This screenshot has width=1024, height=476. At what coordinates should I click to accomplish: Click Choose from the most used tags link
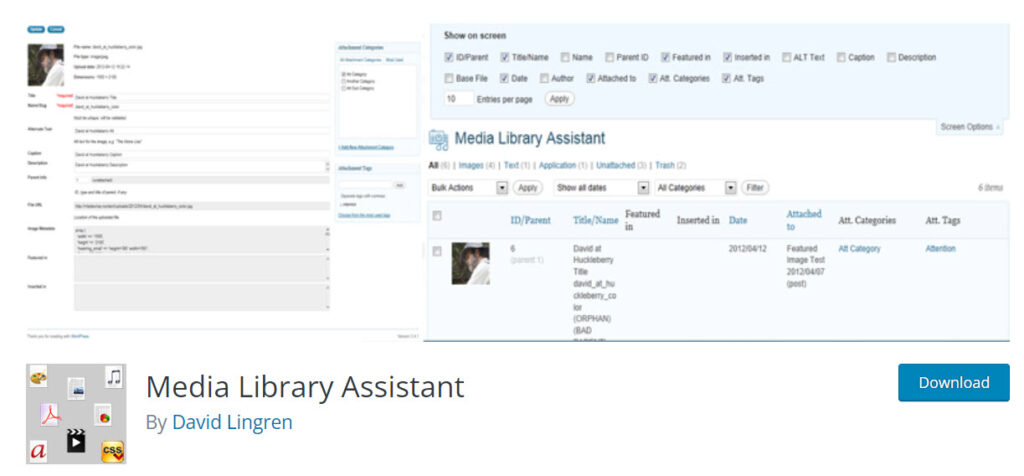coord(364,215)
